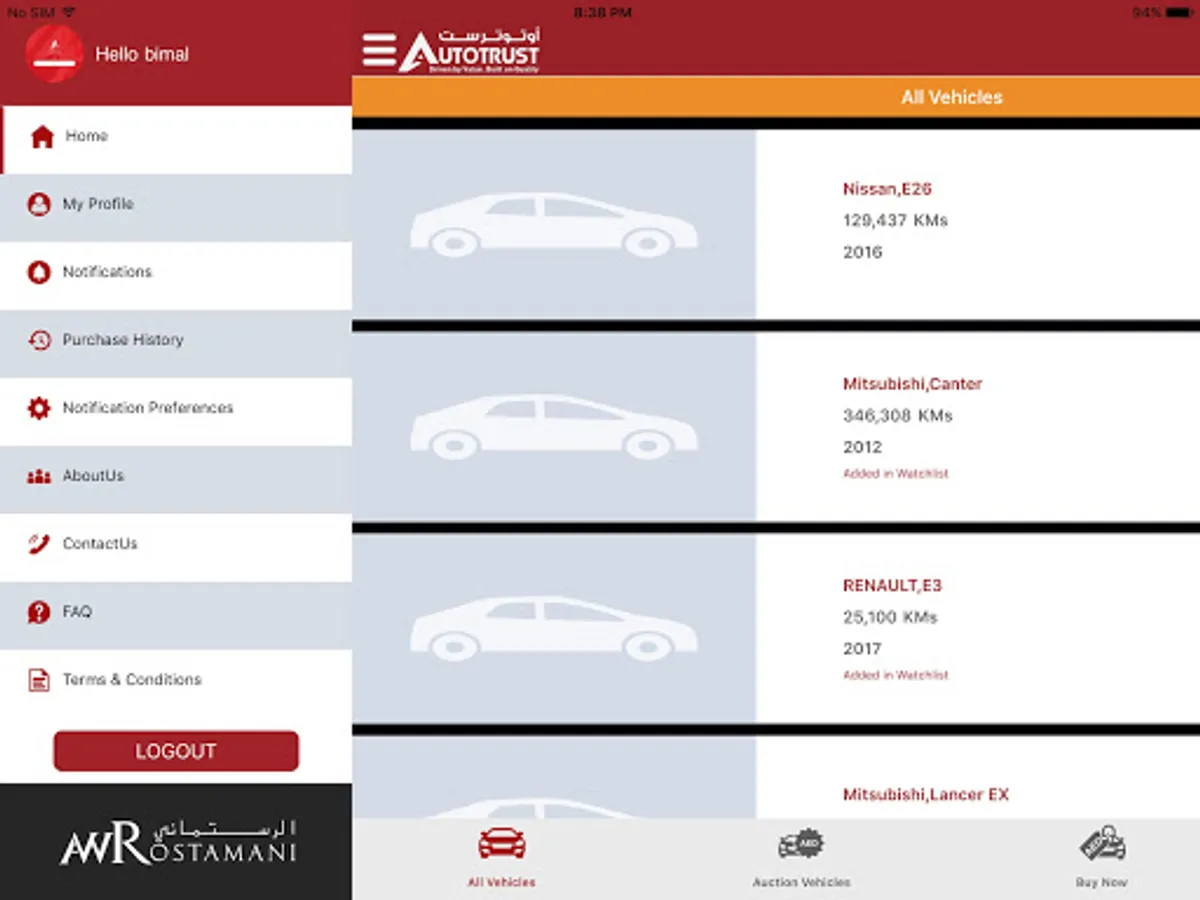Switch to All Vehicles tab label
Viewport: 1200px width, 900px height.
coord(502,882)
